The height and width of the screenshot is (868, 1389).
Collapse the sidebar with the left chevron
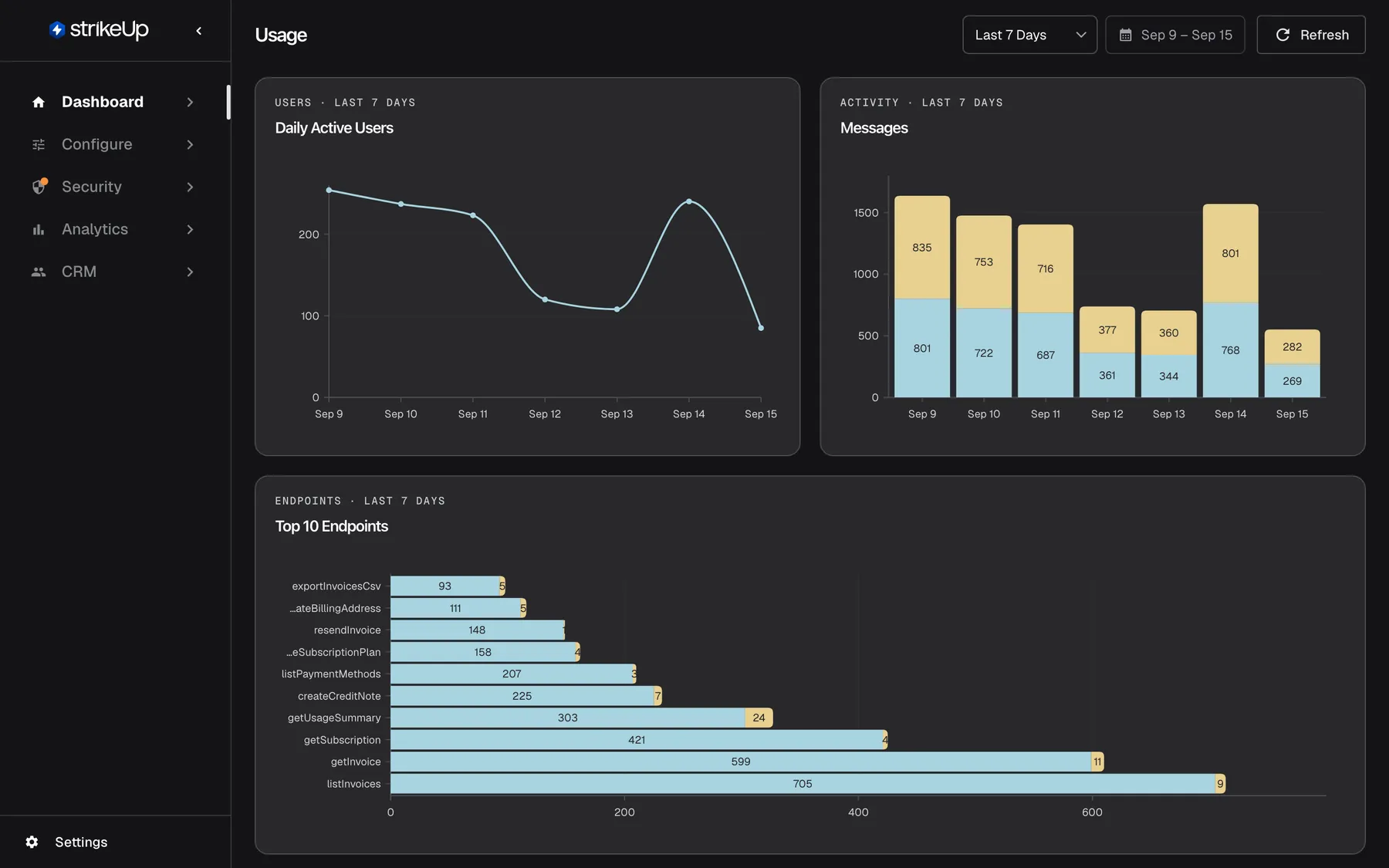(199, 31)
